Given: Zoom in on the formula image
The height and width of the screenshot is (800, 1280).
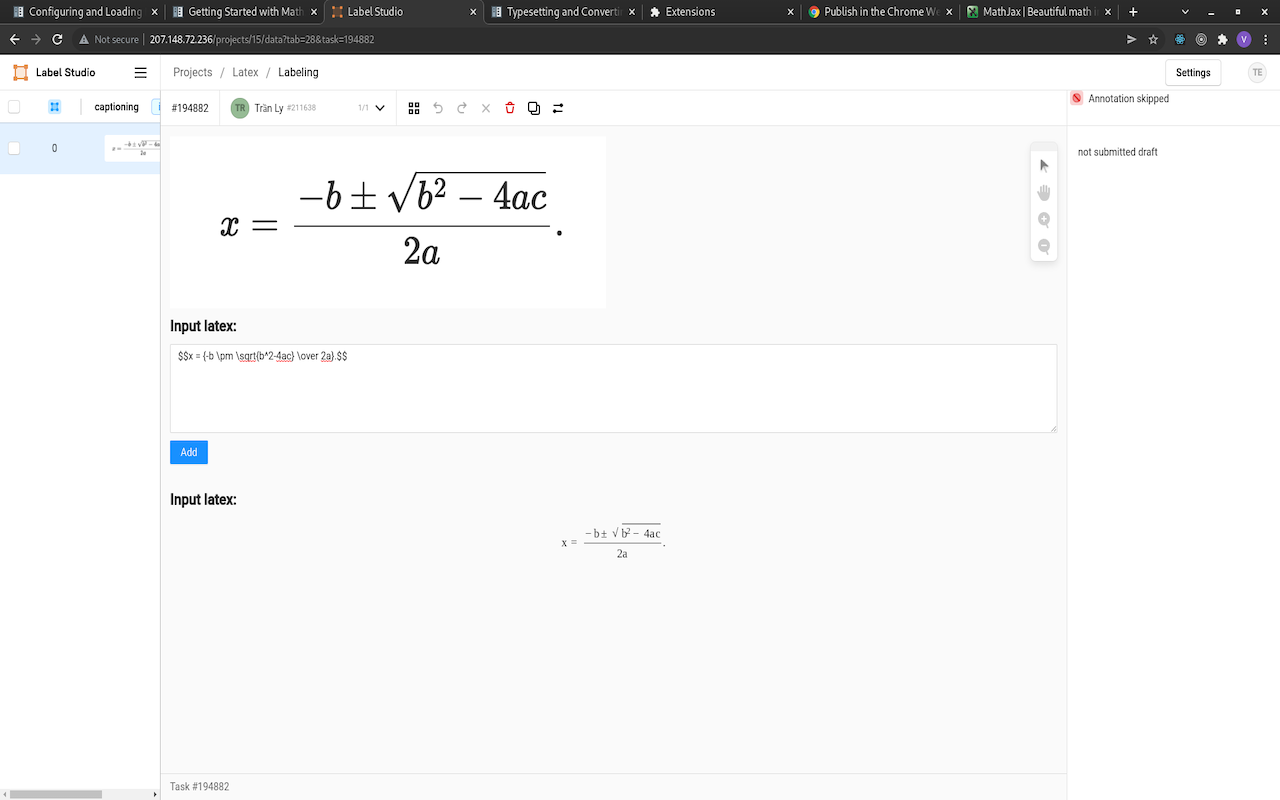Looking at the screenshot, I should coord(1043,219).
